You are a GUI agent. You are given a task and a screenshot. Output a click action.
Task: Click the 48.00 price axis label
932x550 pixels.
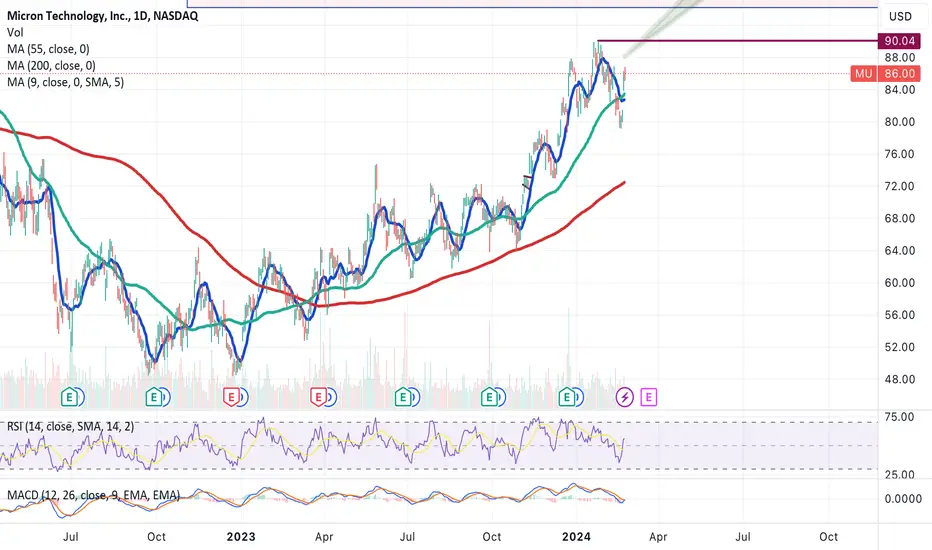click(x=899, y=379)
